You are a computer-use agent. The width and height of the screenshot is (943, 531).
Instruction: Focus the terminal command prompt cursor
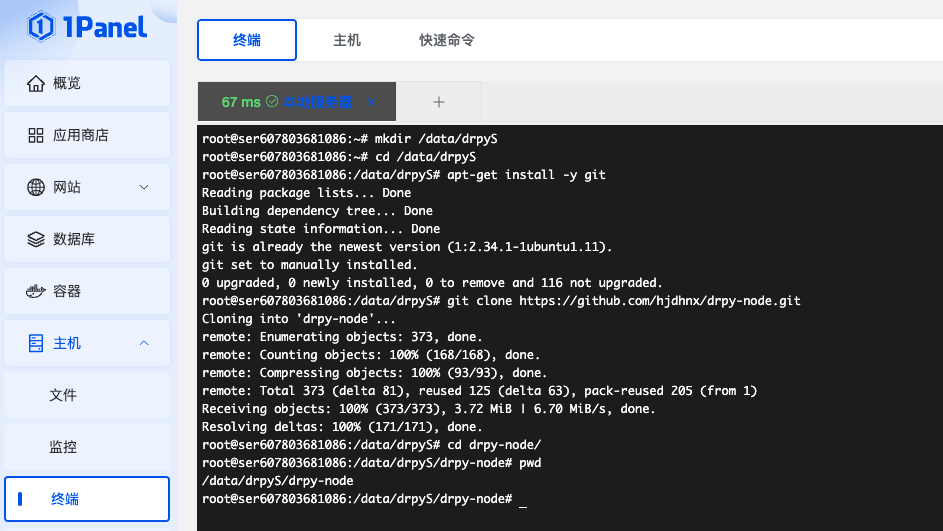[523, 499]
